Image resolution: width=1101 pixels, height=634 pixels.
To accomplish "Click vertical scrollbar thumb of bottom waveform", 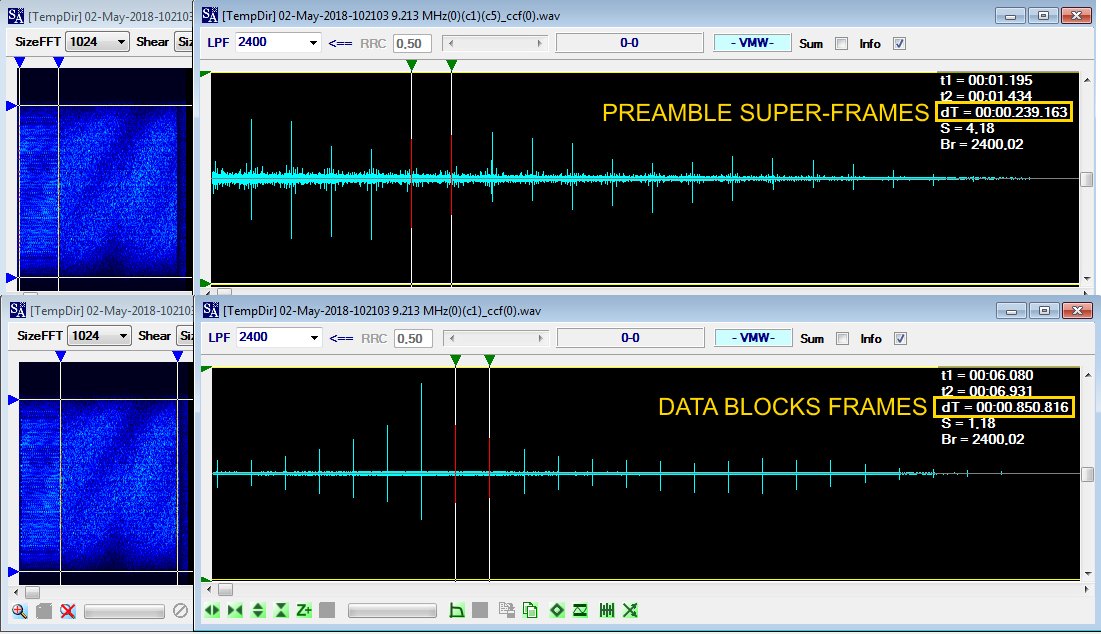I will tap(1088, 475).
